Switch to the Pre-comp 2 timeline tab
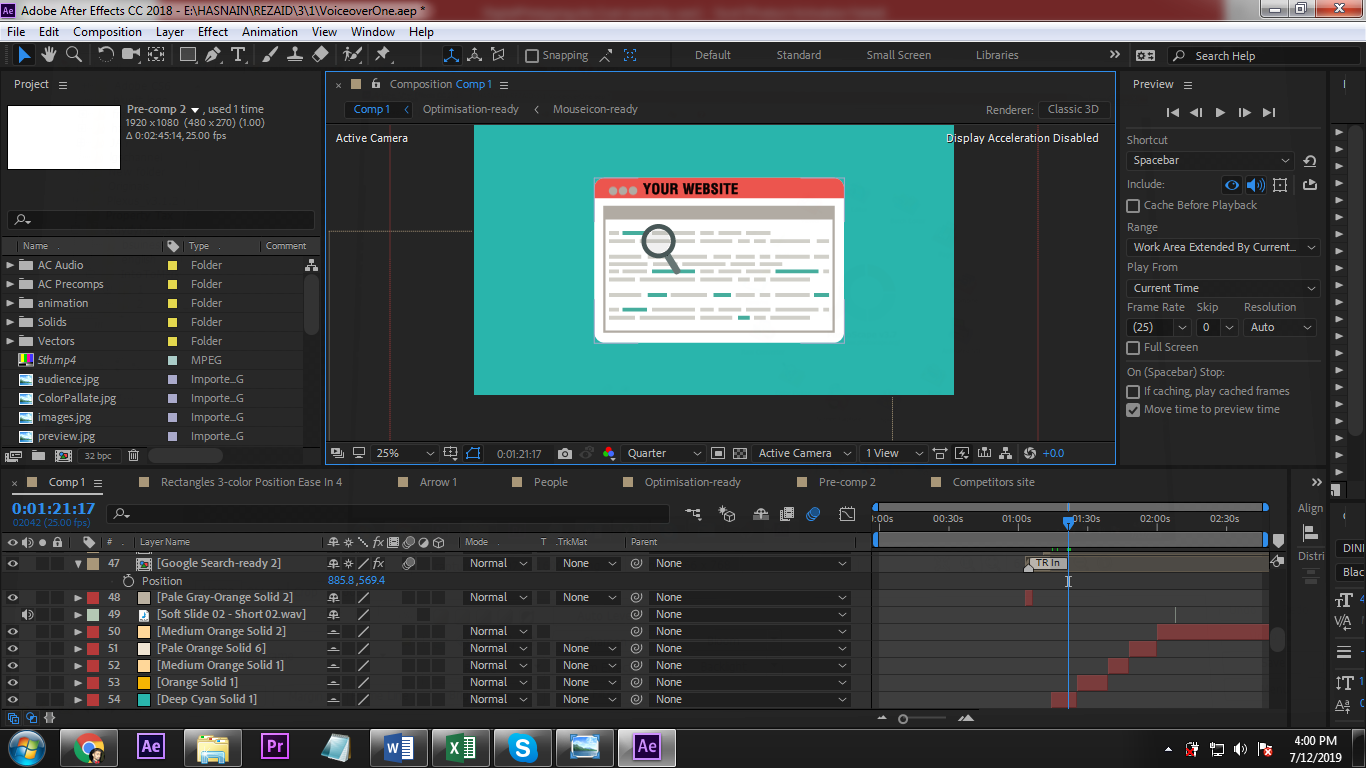The height and width of the screenshot is (768, 1366). pyautogui.click(x=846, y=482)
